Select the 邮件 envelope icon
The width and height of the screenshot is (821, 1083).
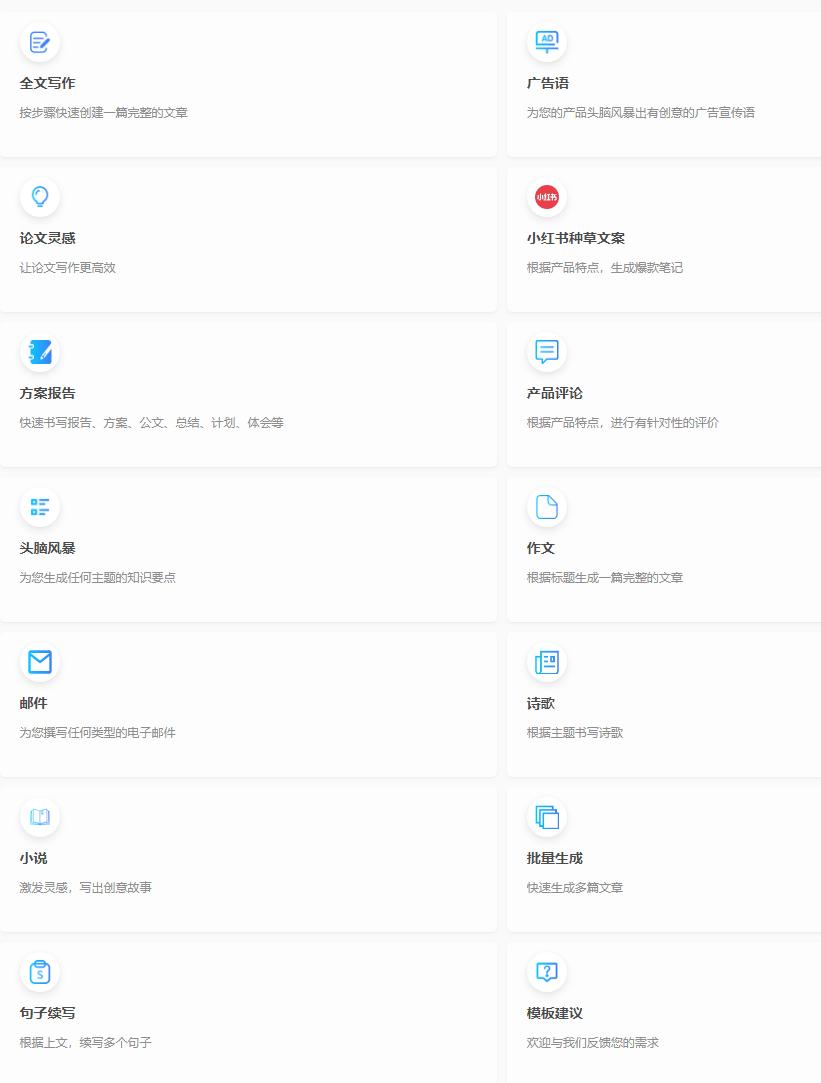[40, 662]
